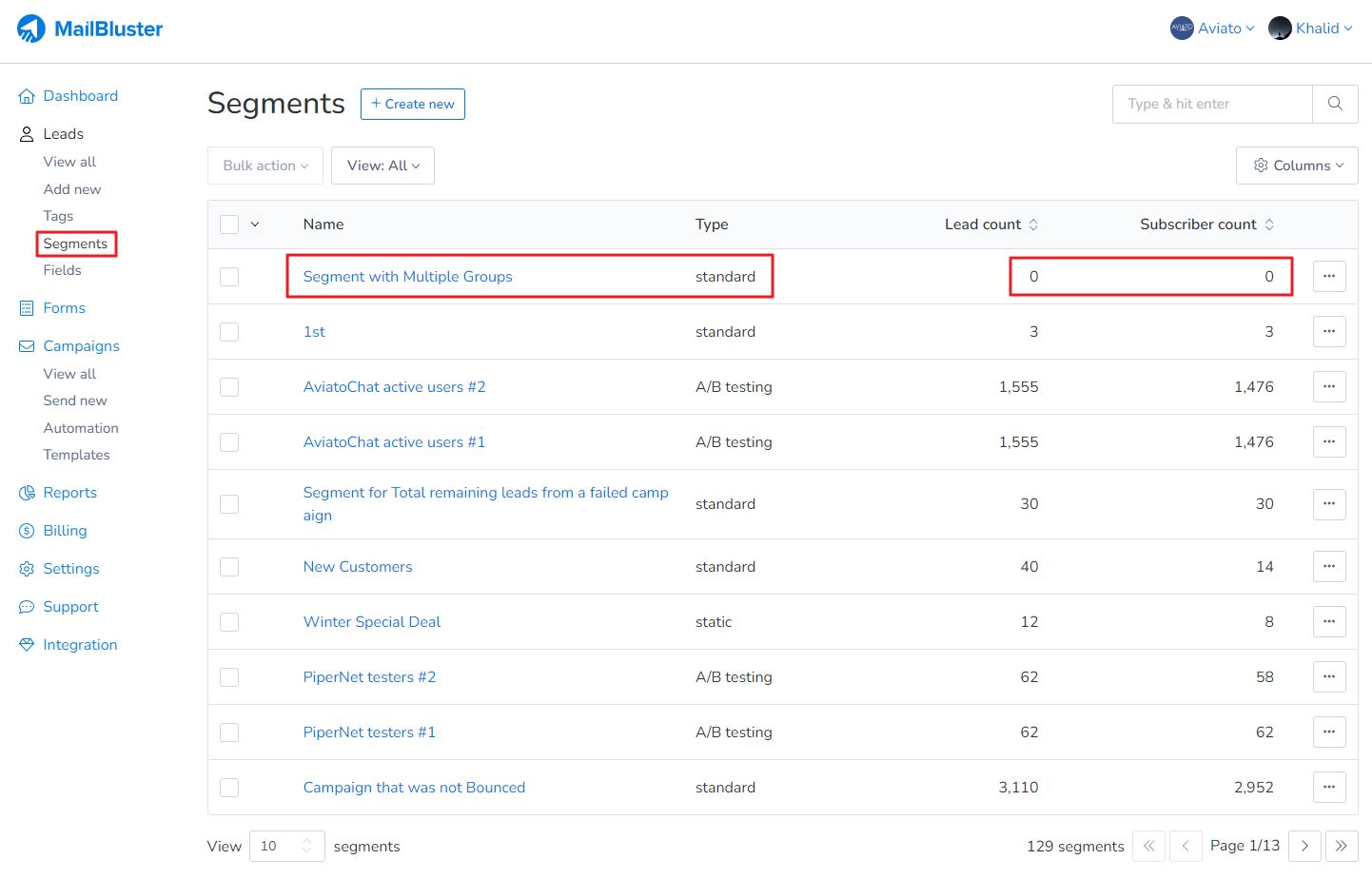Toggle the select-all checkbox in table header
This screenshot has height=879, width=1372.
tap(229, 225)
